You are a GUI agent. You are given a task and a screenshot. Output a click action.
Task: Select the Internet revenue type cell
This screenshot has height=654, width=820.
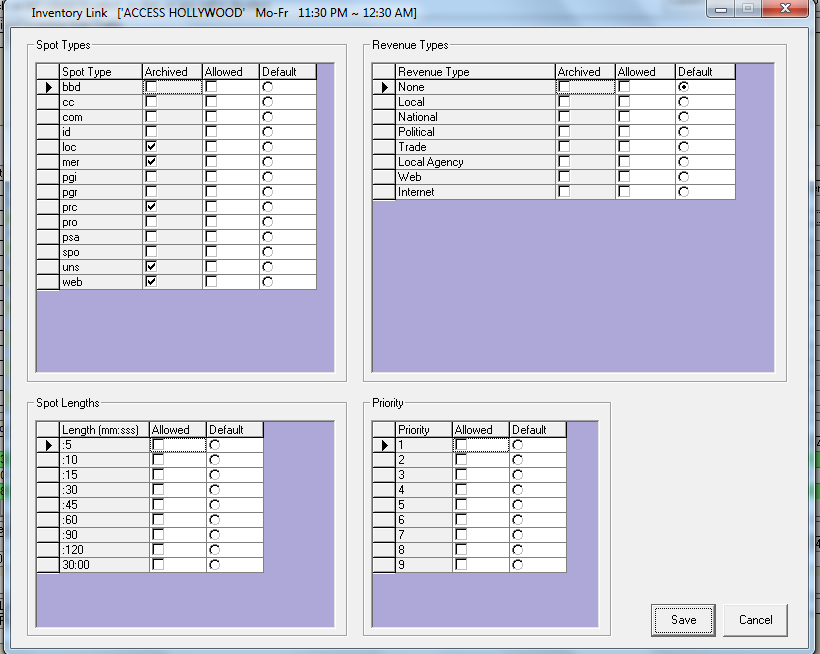coord(474,192)
